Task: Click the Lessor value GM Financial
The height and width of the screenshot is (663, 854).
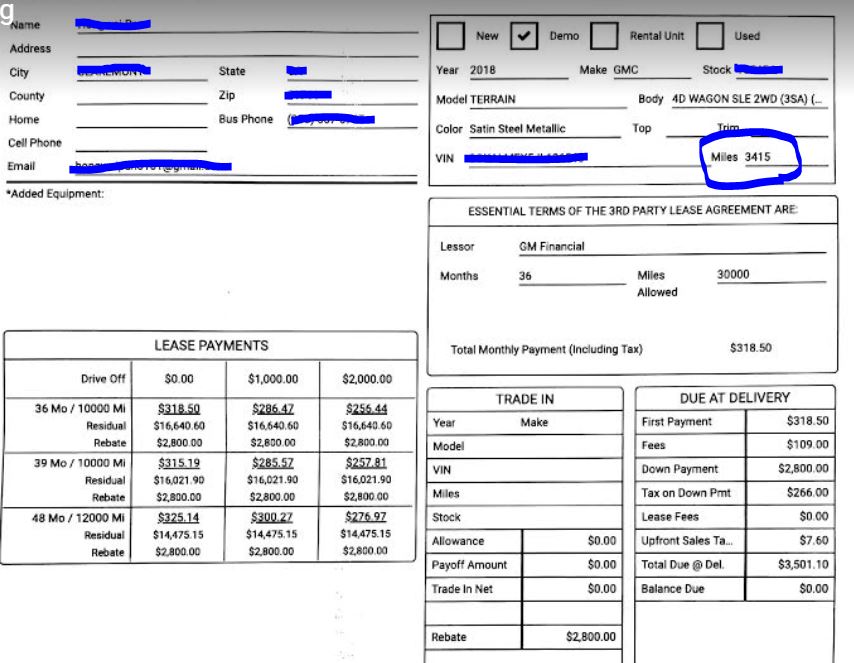Action: click(x=552, y=247)
